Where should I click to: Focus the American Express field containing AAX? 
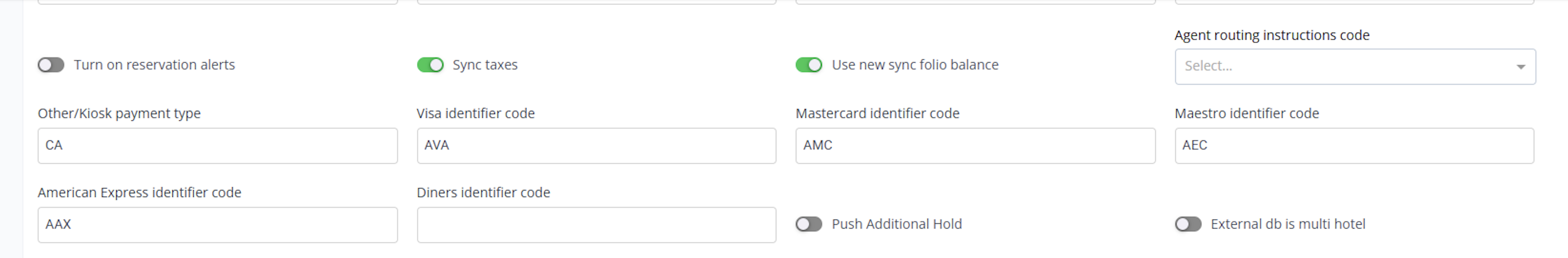pyautogui.click(x=217, y=224)
